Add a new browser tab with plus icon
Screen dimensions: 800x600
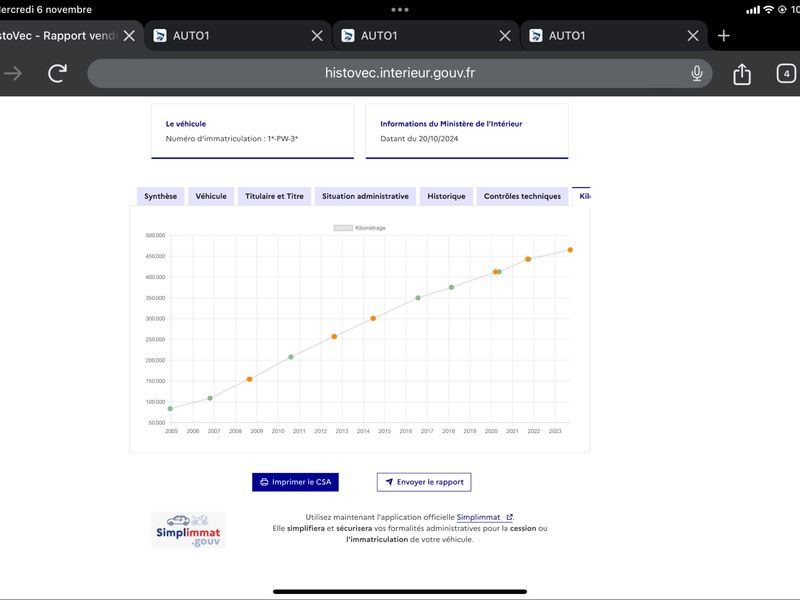pyautogui.click(x=723, y=36)
